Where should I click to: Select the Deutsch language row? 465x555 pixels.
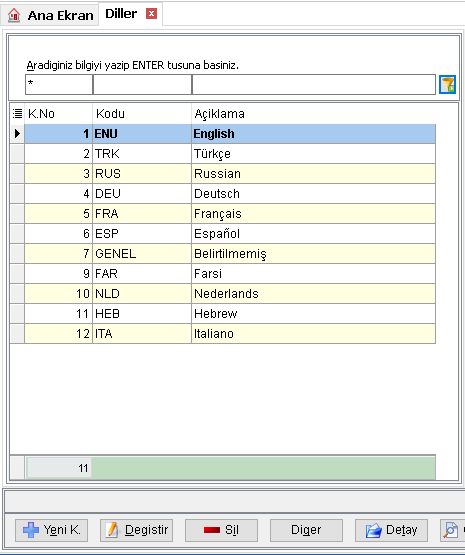[x=230, y=194]
